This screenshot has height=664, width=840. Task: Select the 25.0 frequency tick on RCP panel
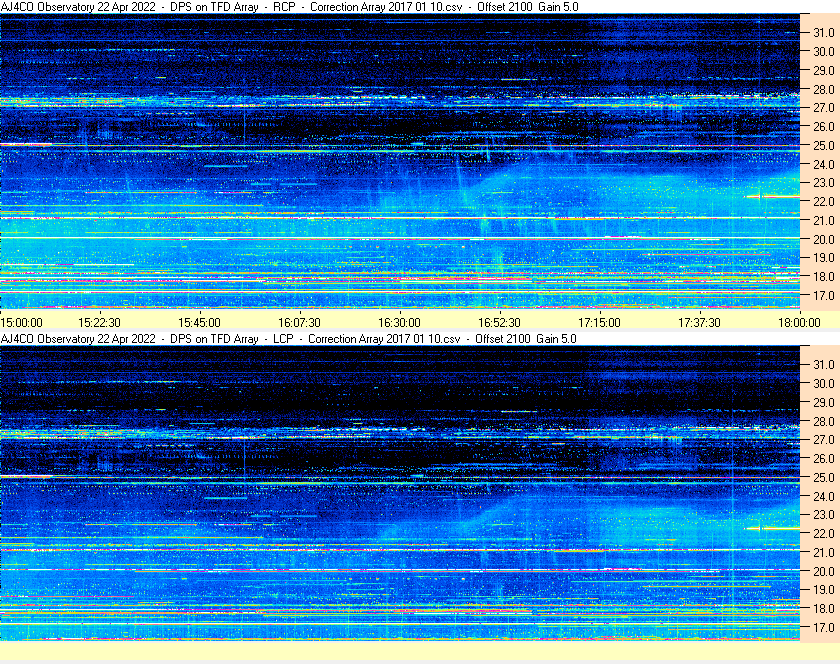pyautogui.click(x=822, y=146)
